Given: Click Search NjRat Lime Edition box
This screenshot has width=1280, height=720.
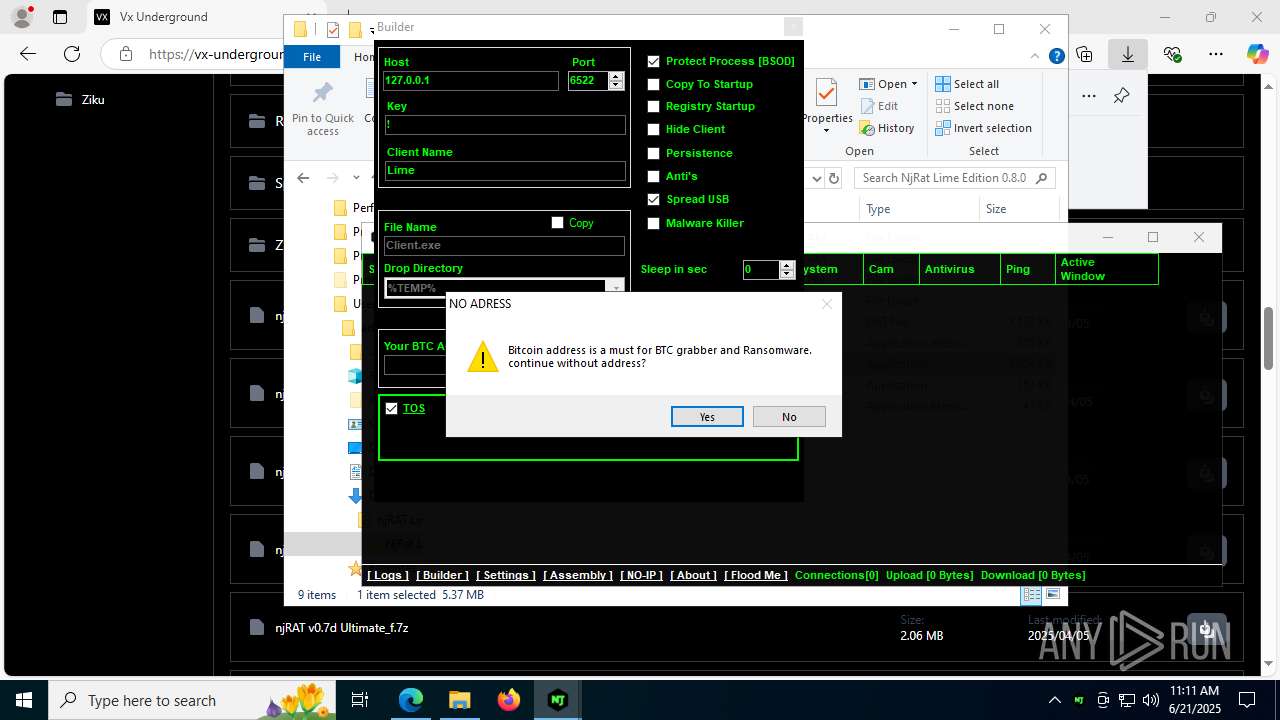Looking at the screenshot, I should [955, 178].
